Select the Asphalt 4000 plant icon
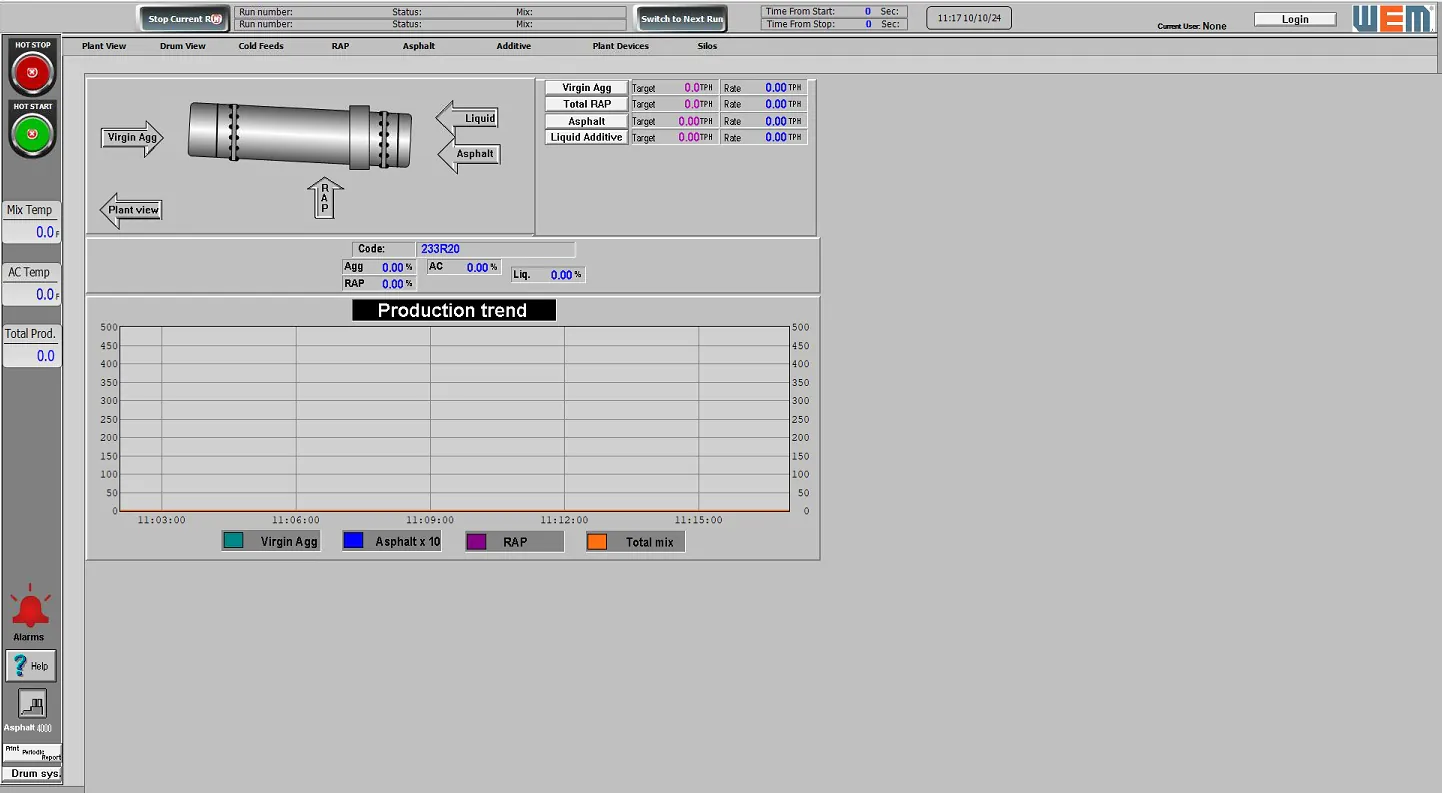Viewport: 1442px width, 793px height. click(30, 705)
